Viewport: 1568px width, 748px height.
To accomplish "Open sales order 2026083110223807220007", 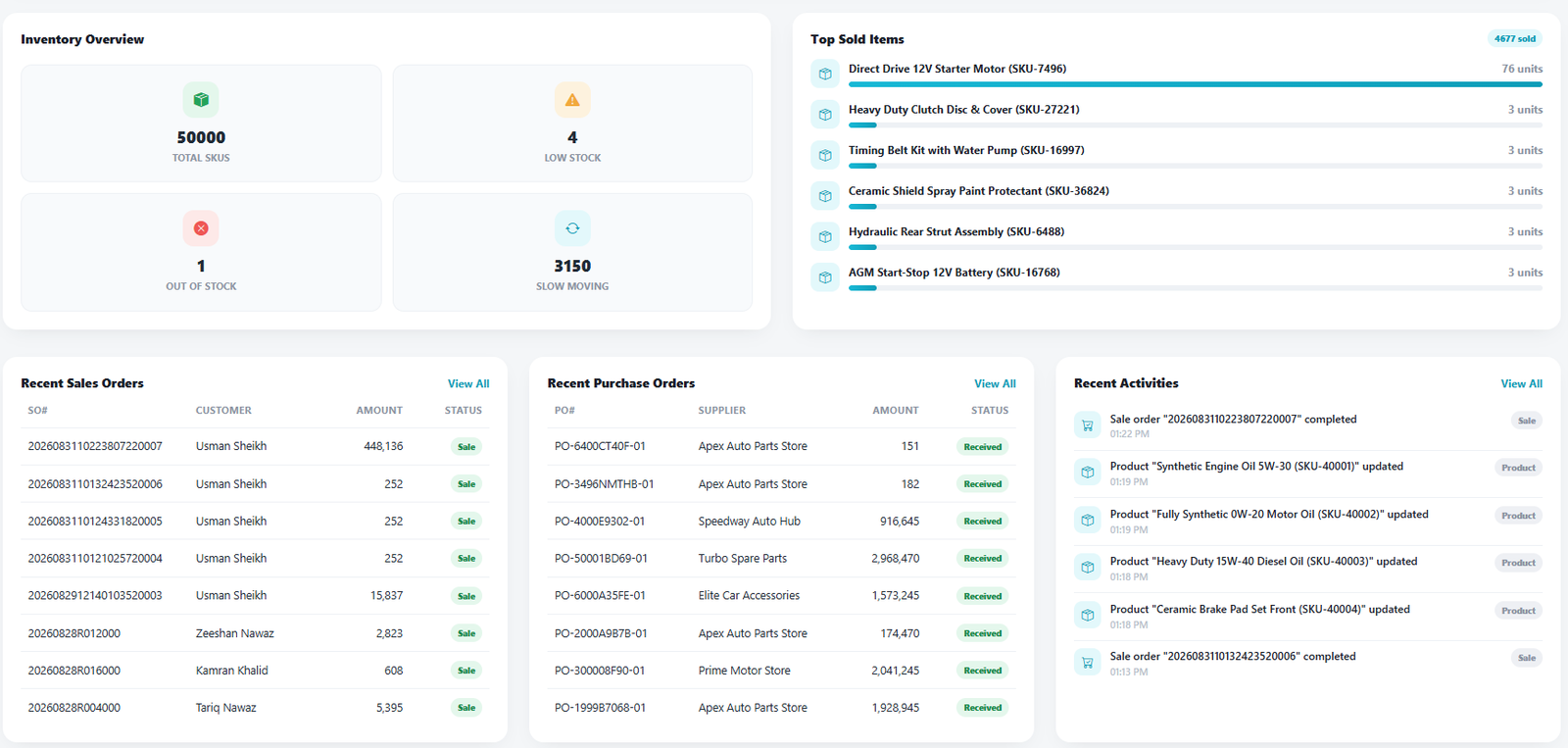I will click(x=95, y=446).
